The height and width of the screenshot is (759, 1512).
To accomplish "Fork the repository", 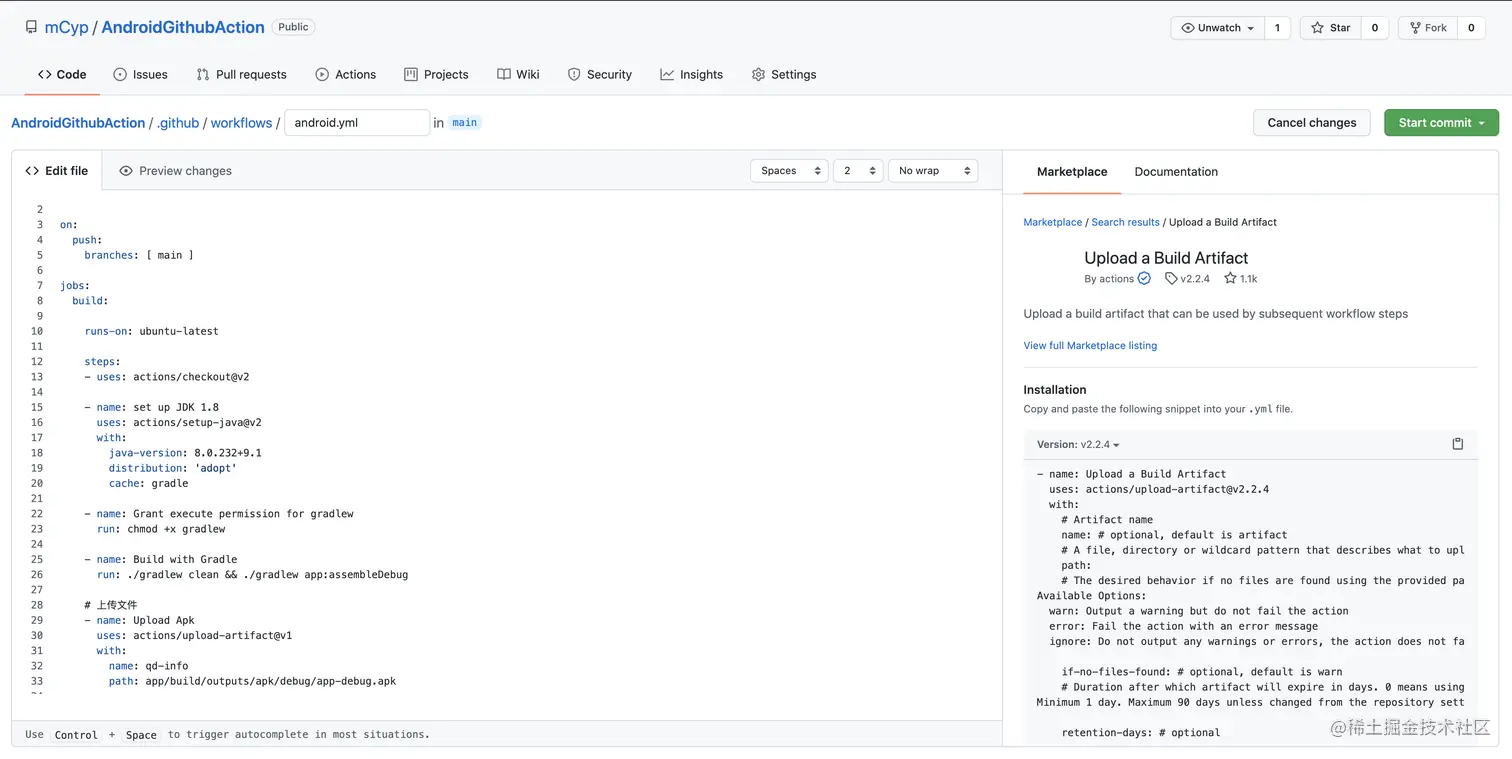I will click(x=1428, y=28).
